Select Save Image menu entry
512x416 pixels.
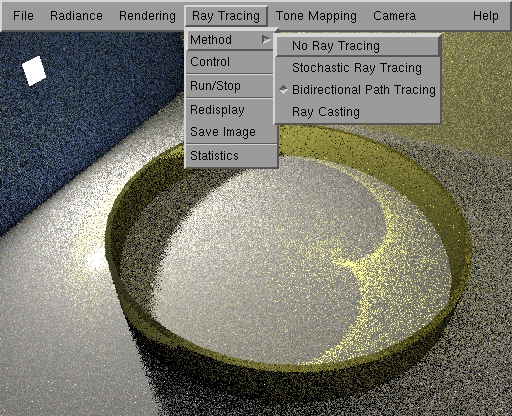(230, 132)
